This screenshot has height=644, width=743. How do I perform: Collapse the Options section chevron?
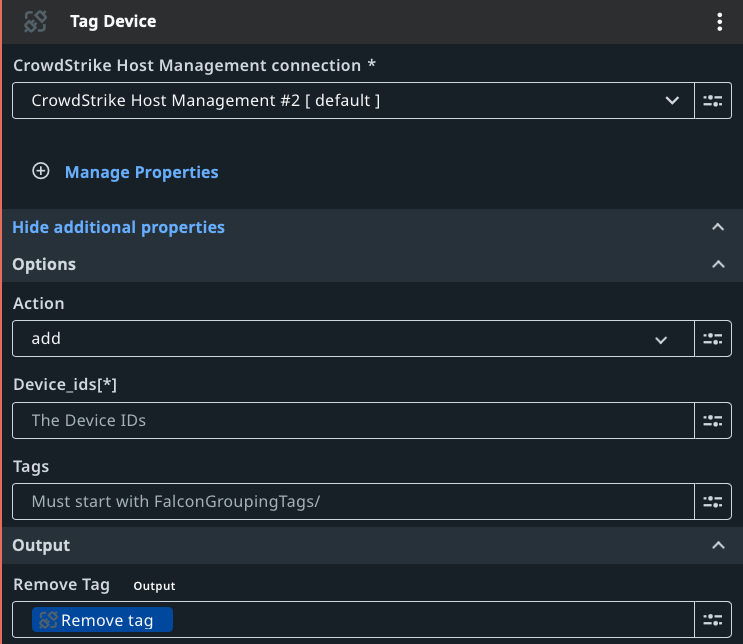[718, 264]
